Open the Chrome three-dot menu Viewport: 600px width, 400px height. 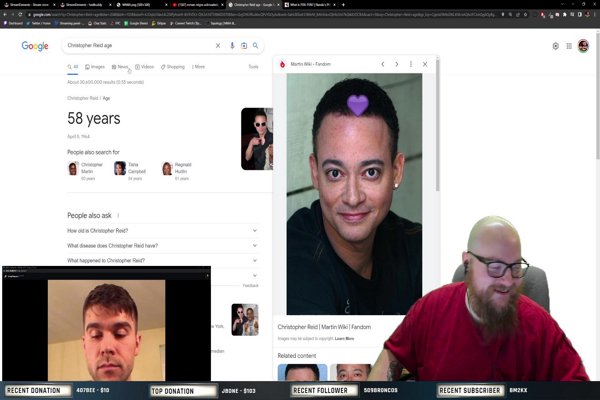595,15
